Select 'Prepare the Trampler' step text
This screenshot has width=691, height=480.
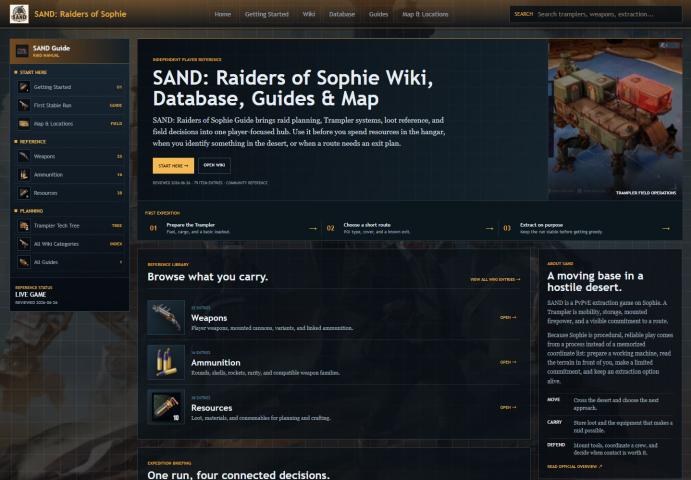[190, 225]
